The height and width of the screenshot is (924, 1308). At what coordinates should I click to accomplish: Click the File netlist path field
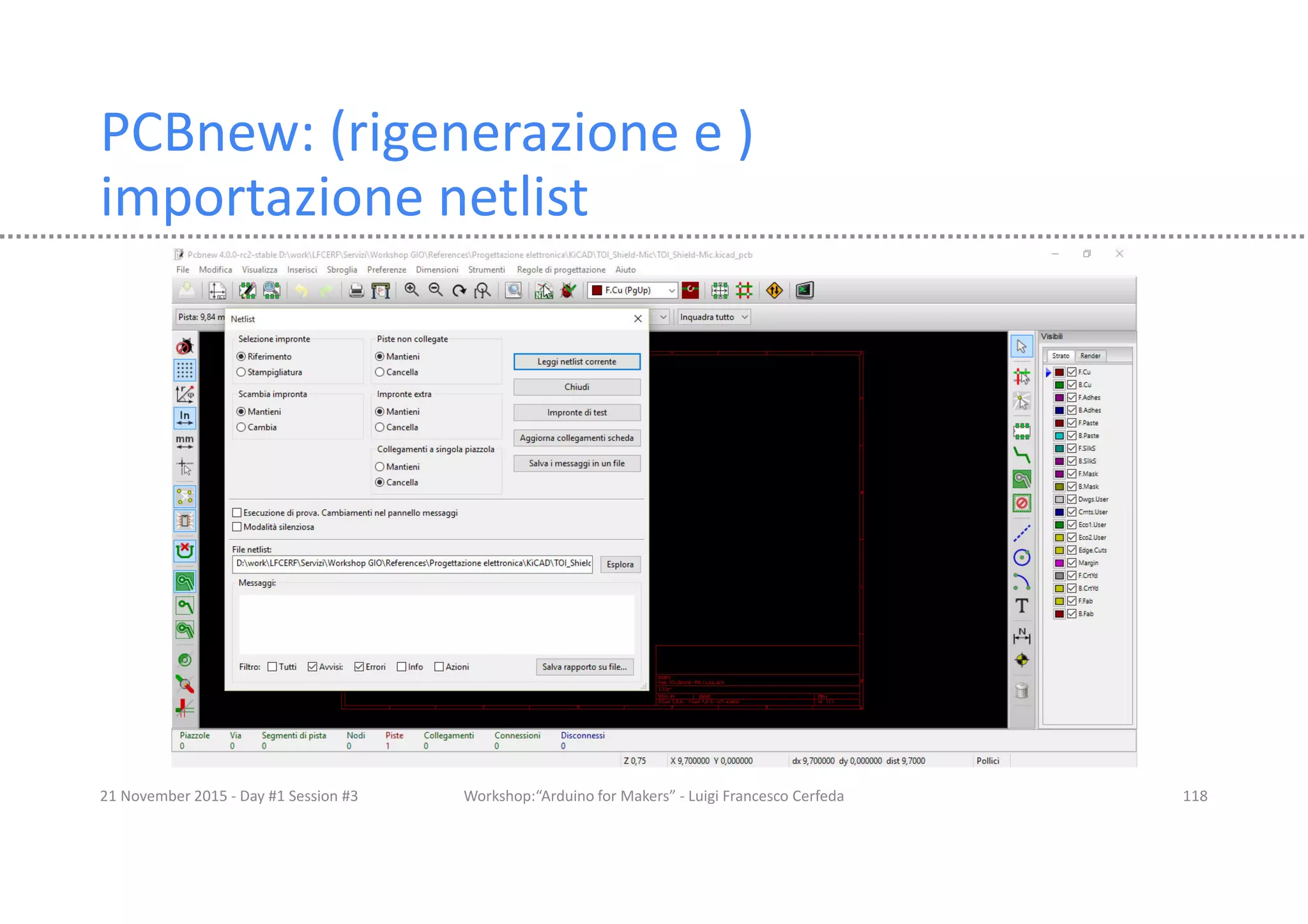413,564
